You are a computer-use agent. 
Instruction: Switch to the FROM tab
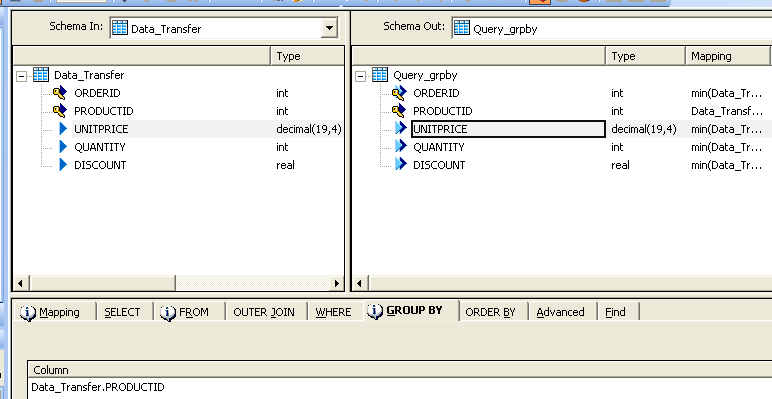189,312
